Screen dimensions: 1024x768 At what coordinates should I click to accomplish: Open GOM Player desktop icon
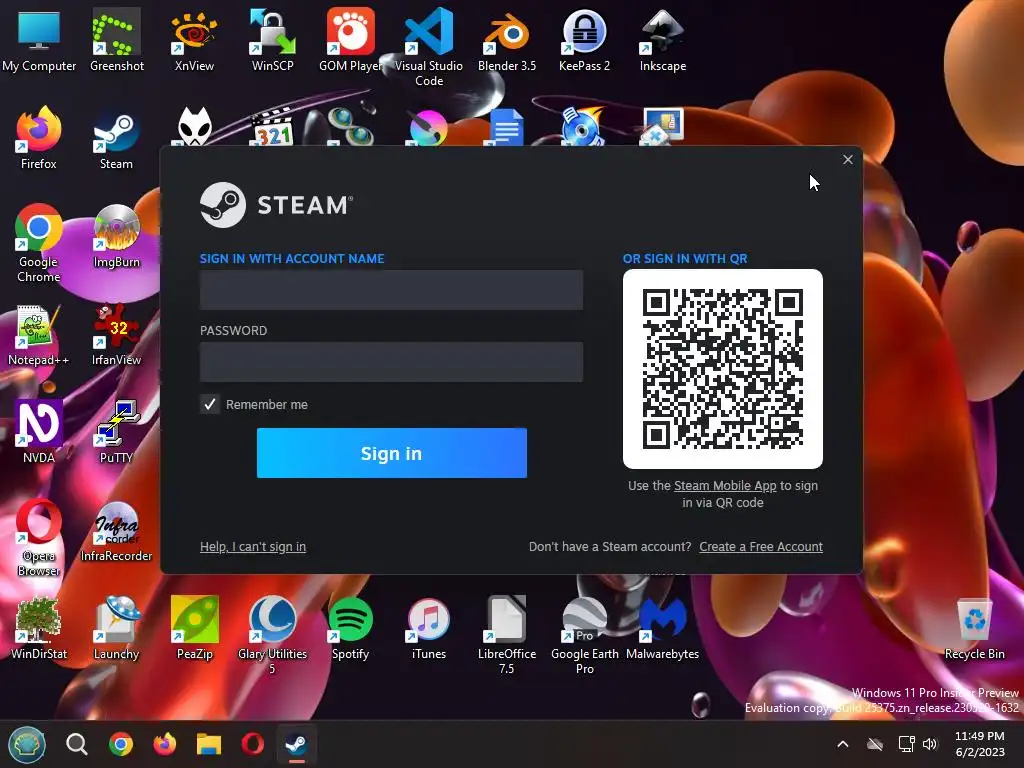click(350, 39)
